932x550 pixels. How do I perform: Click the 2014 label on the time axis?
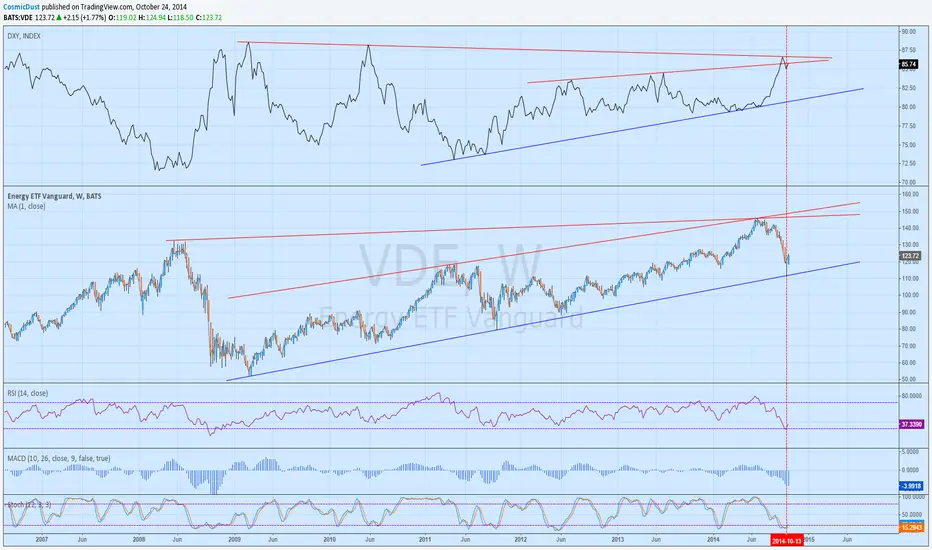[x=713, y=540]
